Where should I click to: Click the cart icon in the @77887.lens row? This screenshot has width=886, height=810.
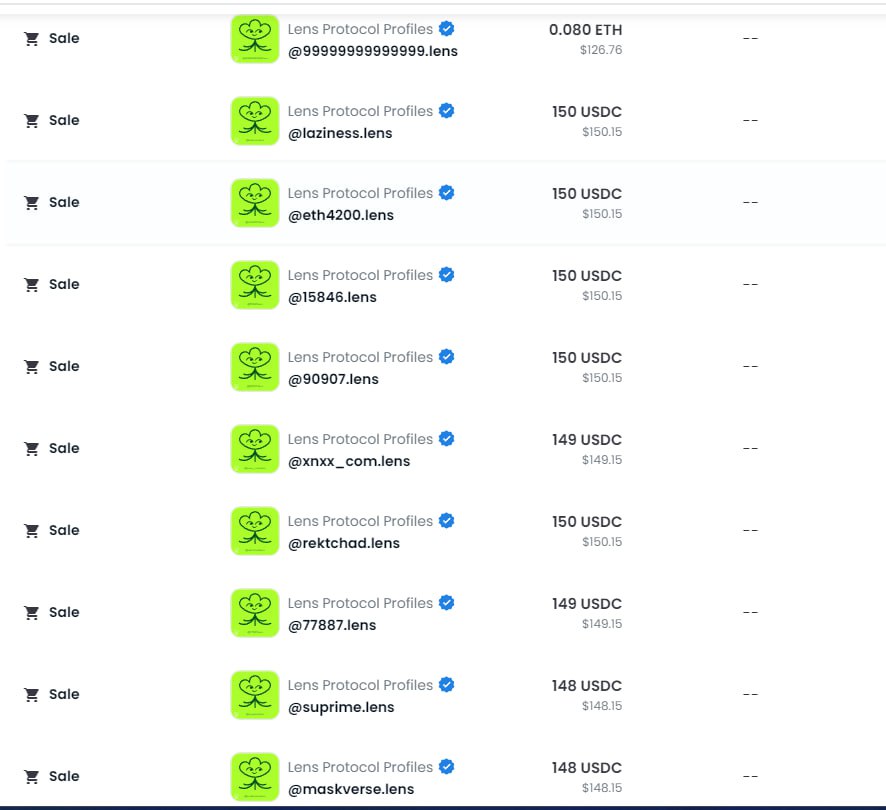(32, 612)
